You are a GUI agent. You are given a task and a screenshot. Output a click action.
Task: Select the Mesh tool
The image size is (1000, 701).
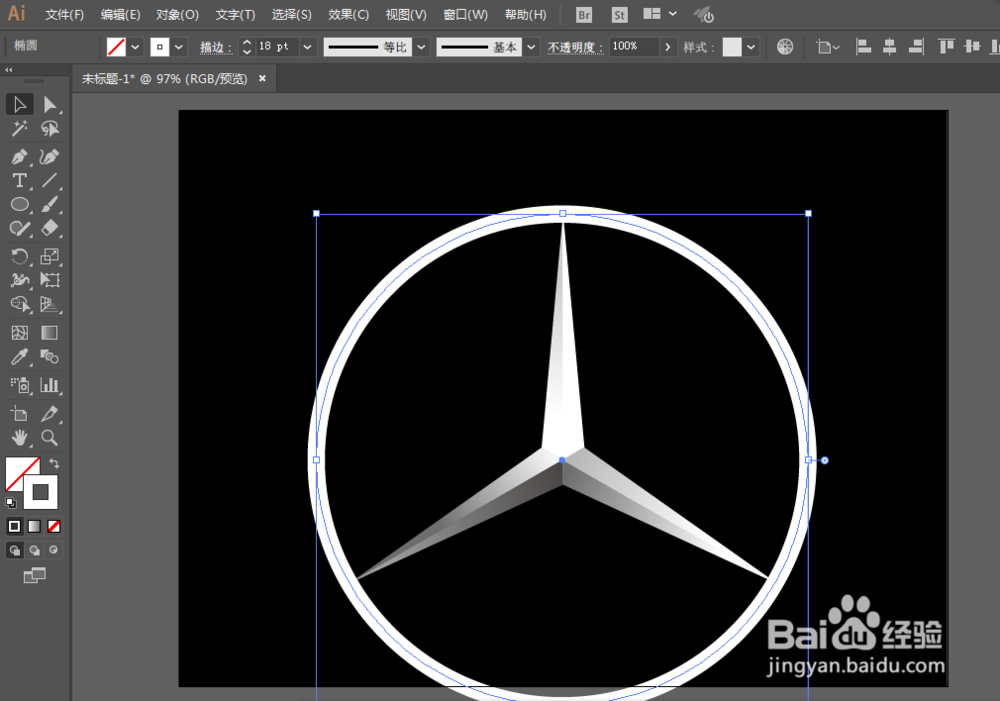pyautogui.click(x=20, y=333)
